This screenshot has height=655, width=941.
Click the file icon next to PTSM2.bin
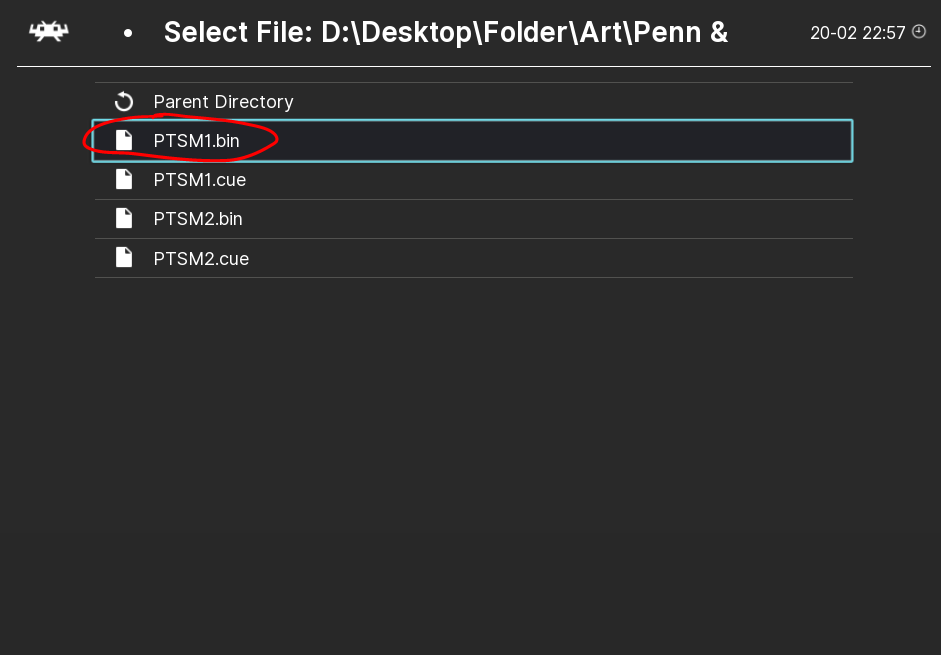point(124,218)
